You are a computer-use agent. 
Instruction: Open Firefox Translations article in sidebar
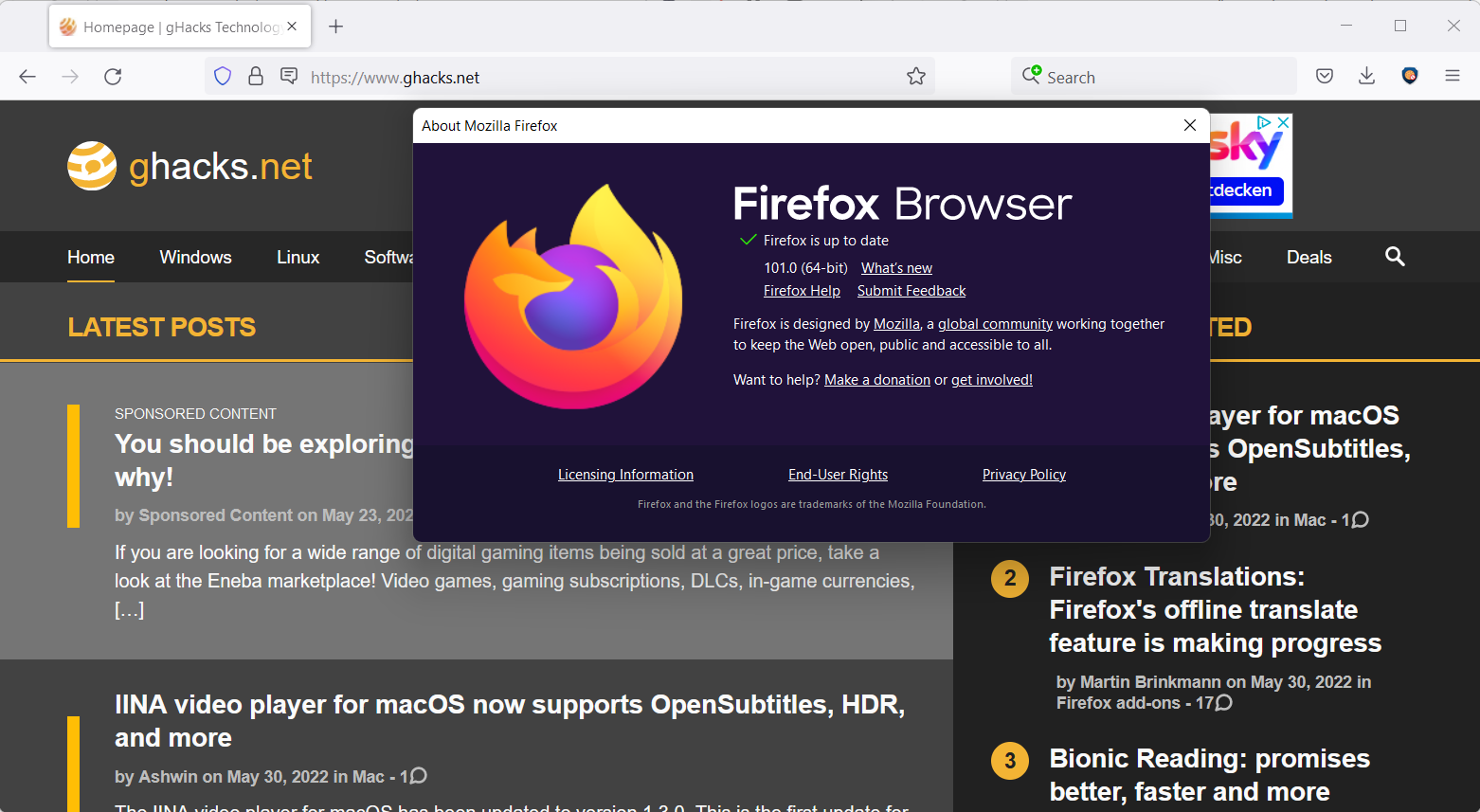coord(1215,610)
